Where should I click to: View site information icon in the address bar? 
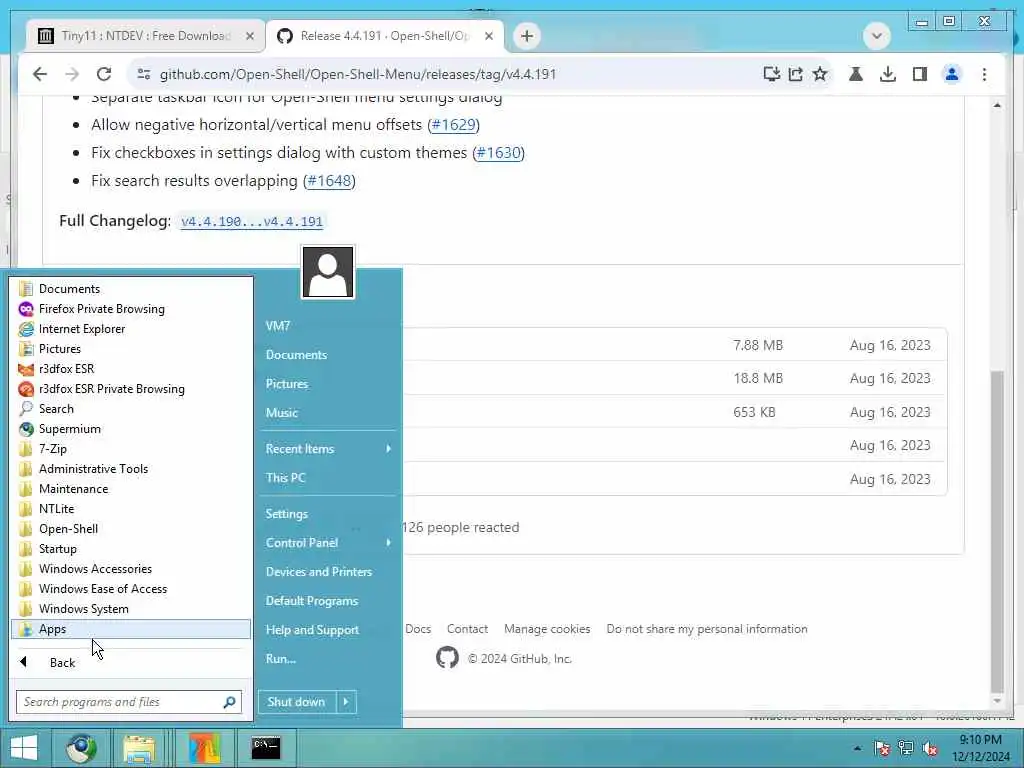144,74
